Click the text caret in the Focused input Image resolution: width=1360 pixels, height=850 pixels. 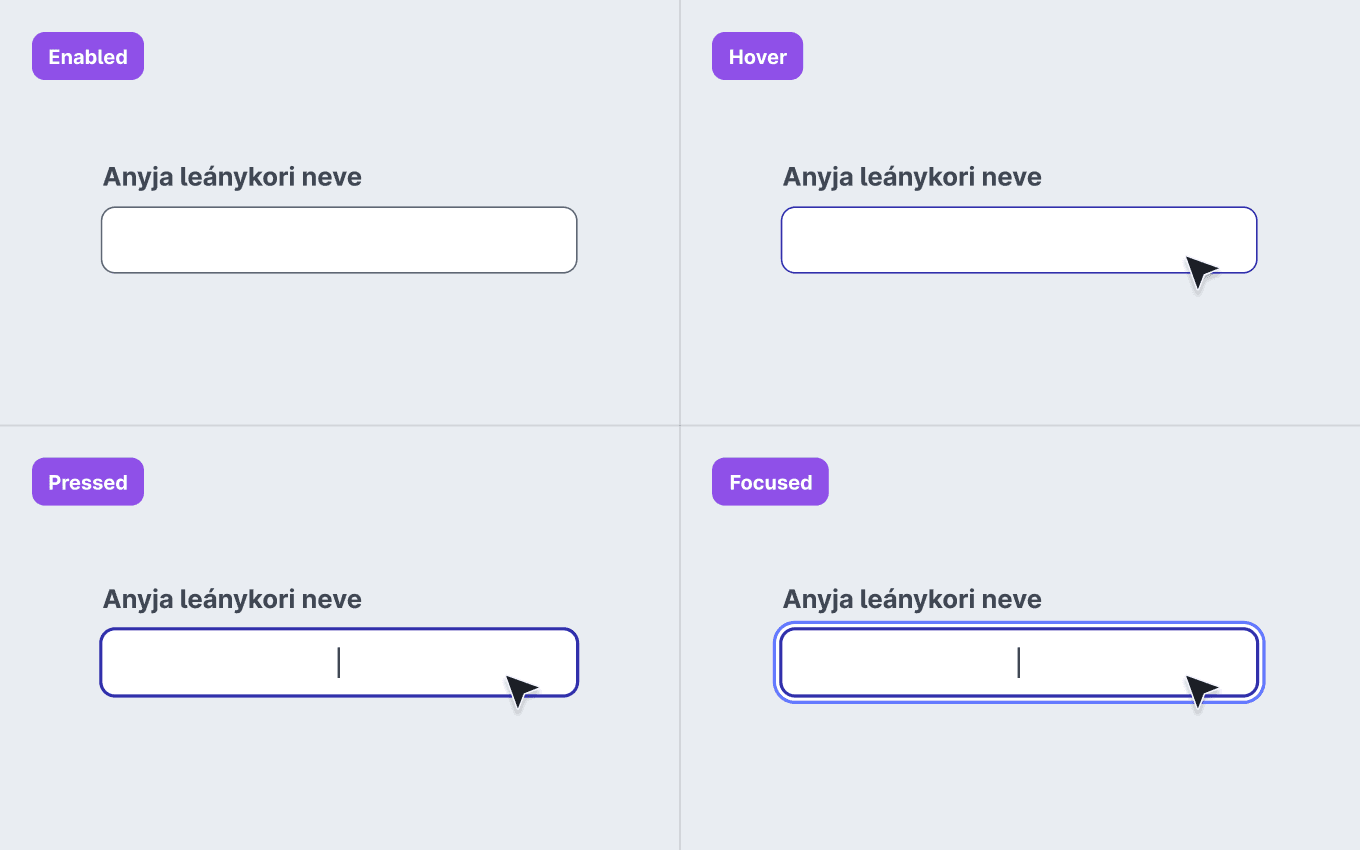pyautogui.click(x=1019, y=662)
